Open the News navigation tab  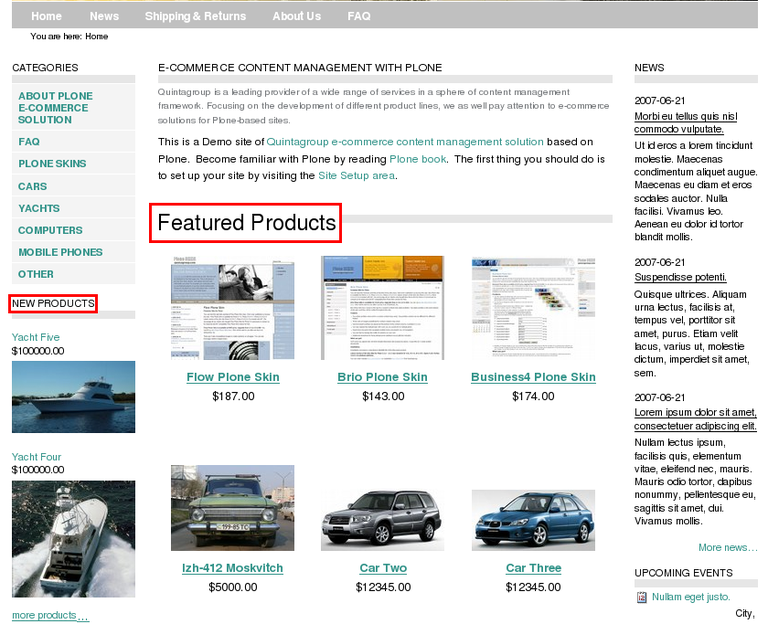104,16
